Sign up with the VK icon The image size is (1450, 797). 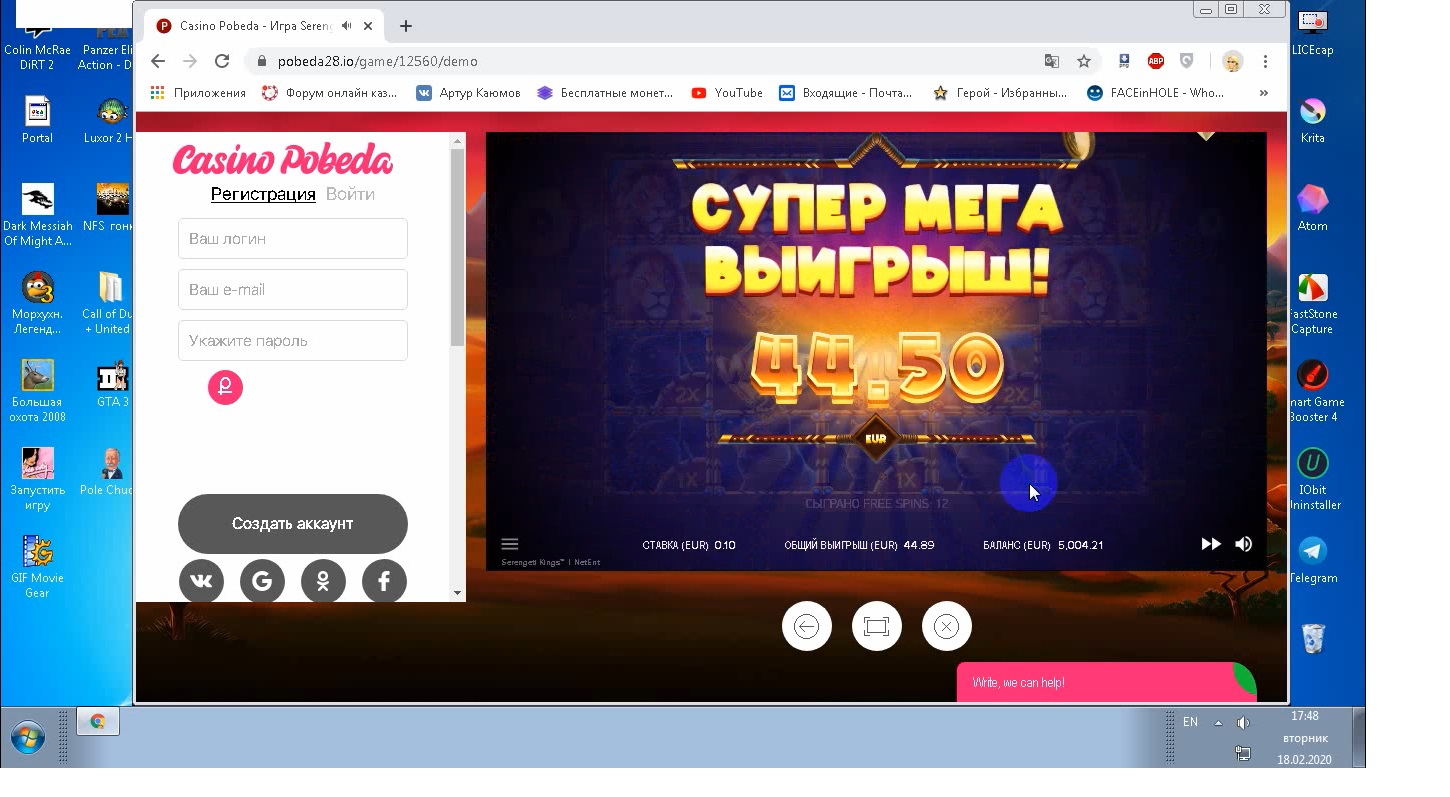tap(202, 581)
